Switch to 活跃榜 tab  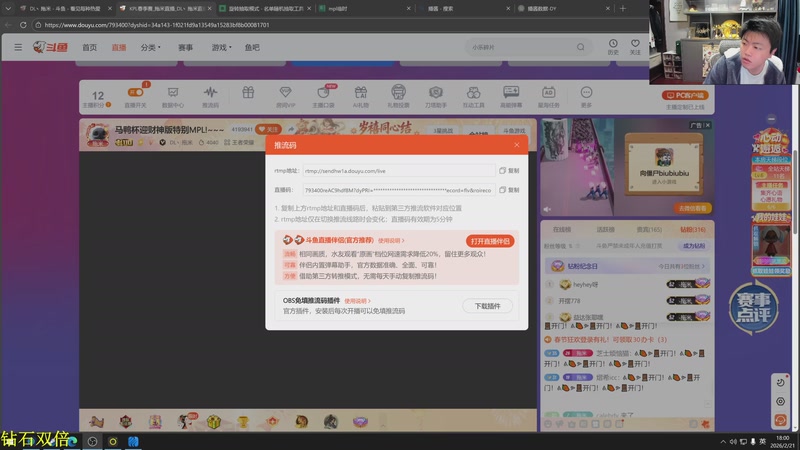point(606,230)
